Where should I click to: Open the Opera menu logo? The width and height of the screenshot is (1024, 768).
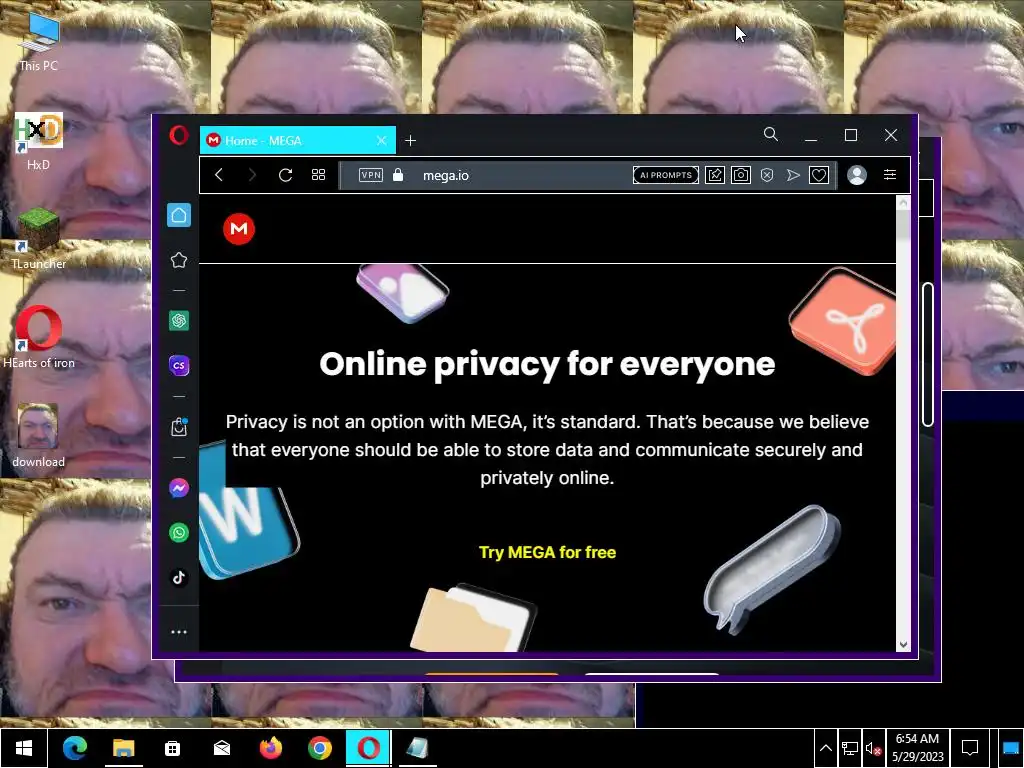(x=179, y=135)
